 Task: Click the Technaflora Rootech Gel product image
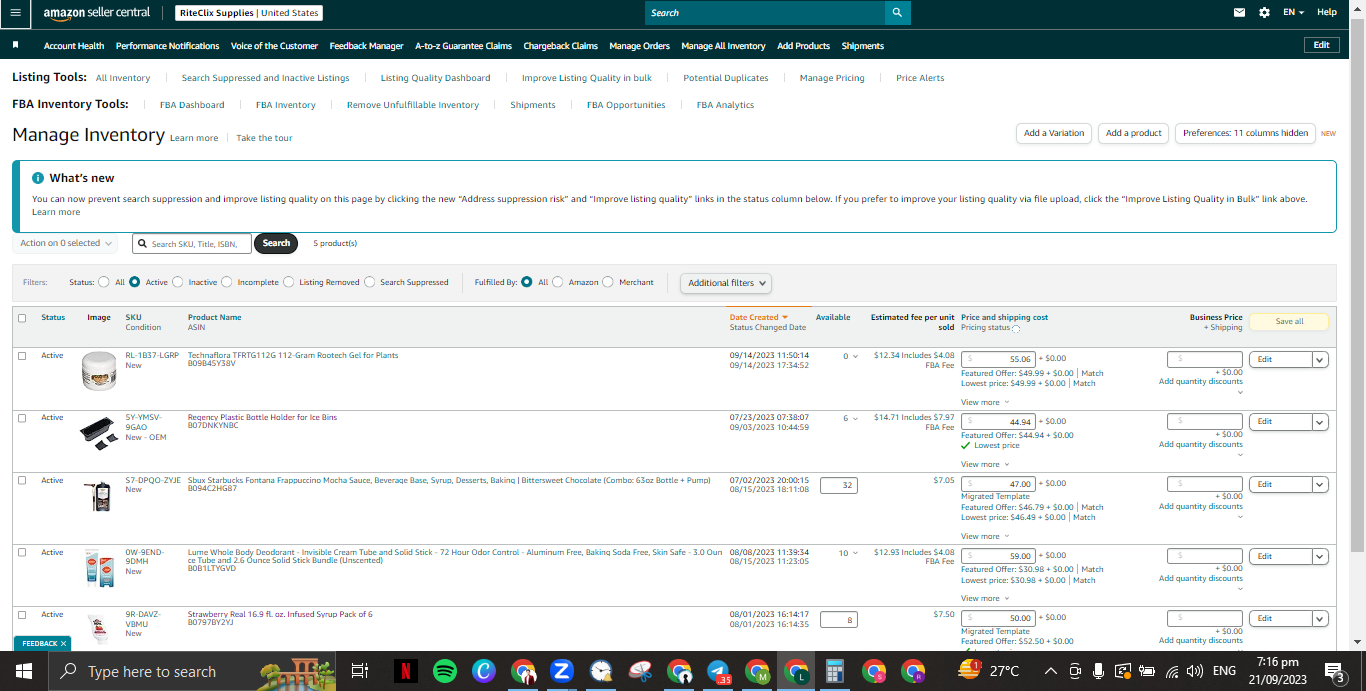coord(100,371)
